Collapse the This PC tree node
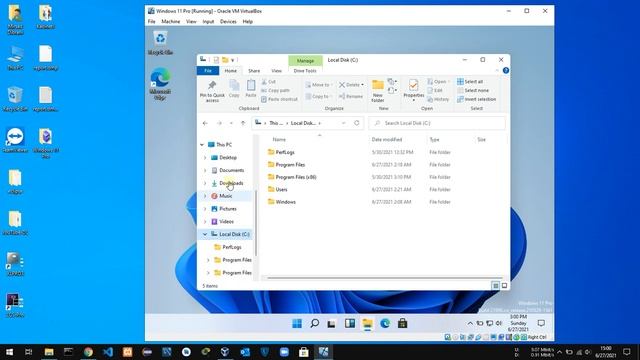This screenshot has width=640, height=360. point(202,144)
